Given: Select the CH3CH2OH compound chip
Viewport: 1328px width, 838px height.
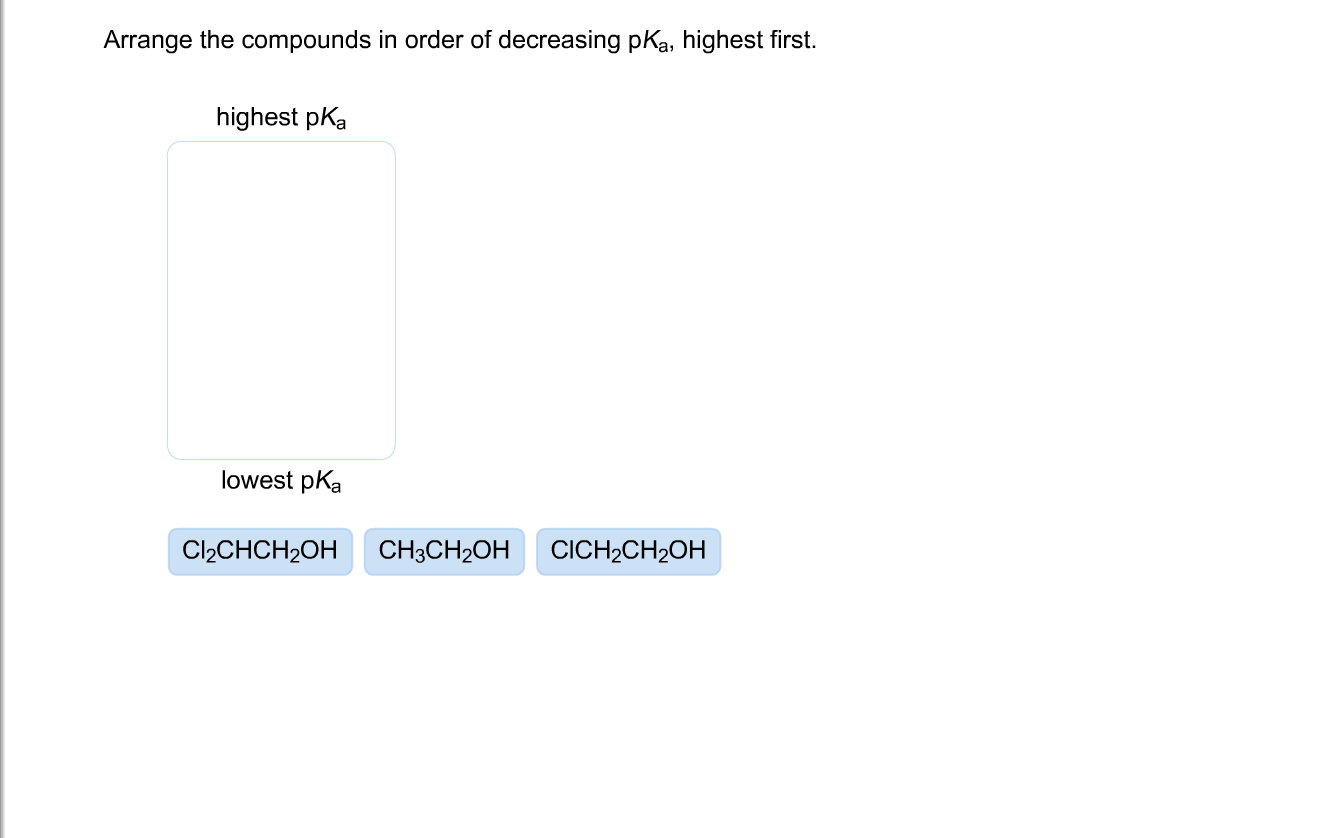Looking at the screenshot, I should pyautogui.click(x=444, y=551).
